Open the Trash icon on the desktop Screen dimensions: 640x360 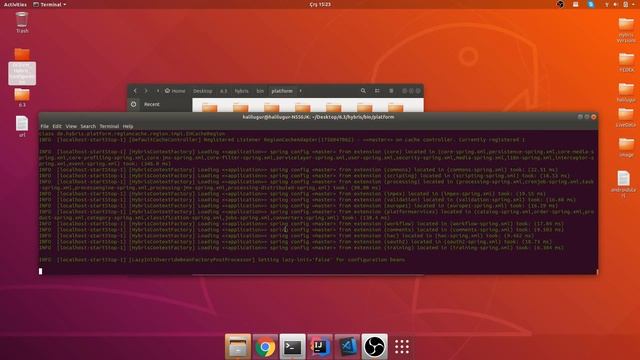22,22
